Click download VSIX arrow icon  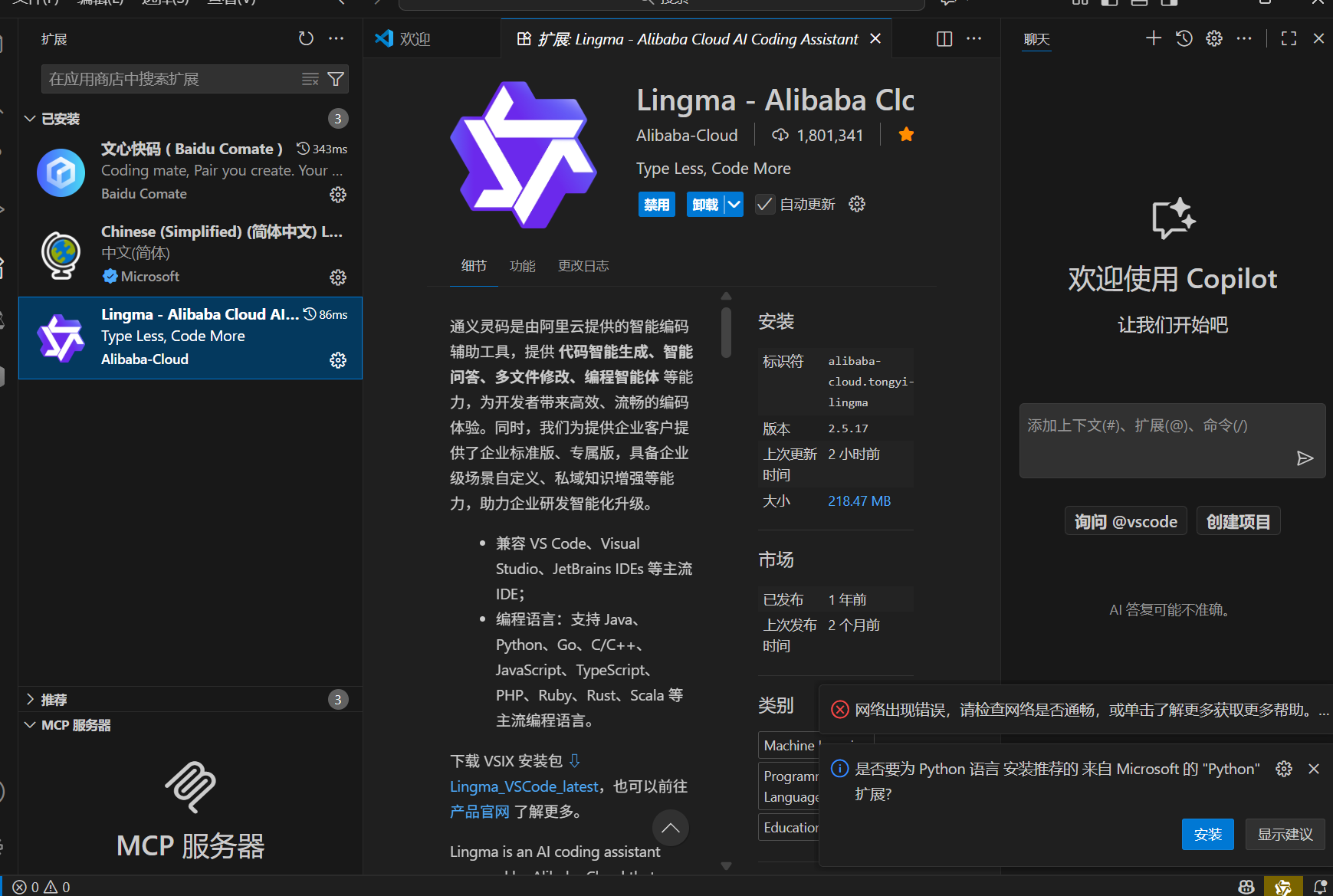(575, 761)
